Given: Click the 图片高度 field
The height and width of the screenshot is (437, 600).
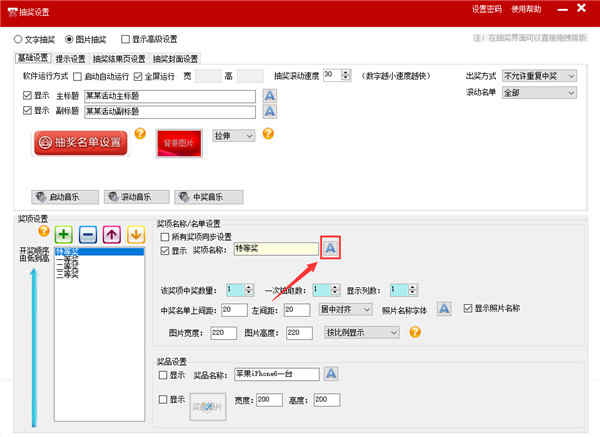Looking at the screenshot, I should point(300,333).
